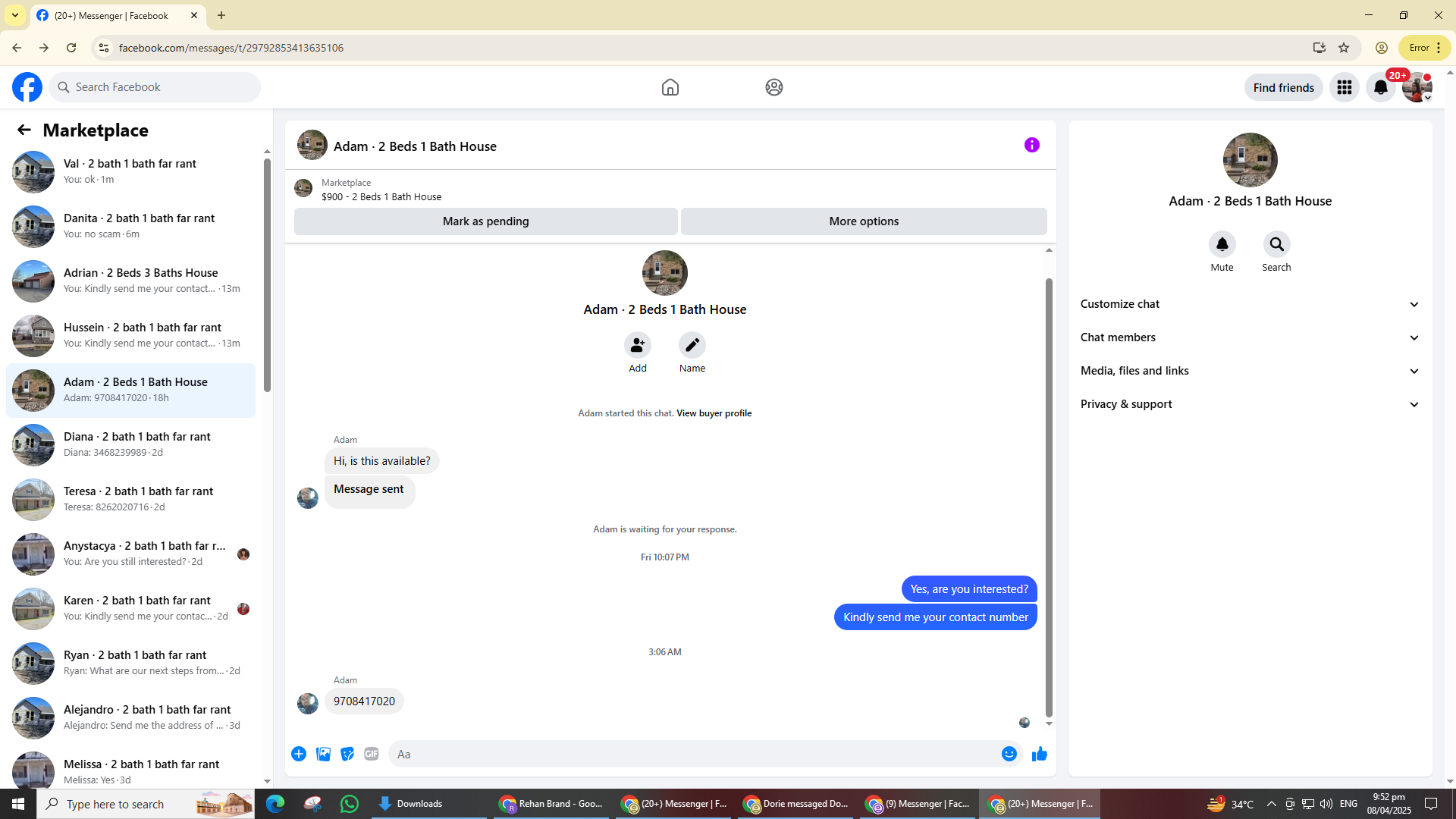
Task: Attach a photo using the image icon
Action: tap(323, 754)
